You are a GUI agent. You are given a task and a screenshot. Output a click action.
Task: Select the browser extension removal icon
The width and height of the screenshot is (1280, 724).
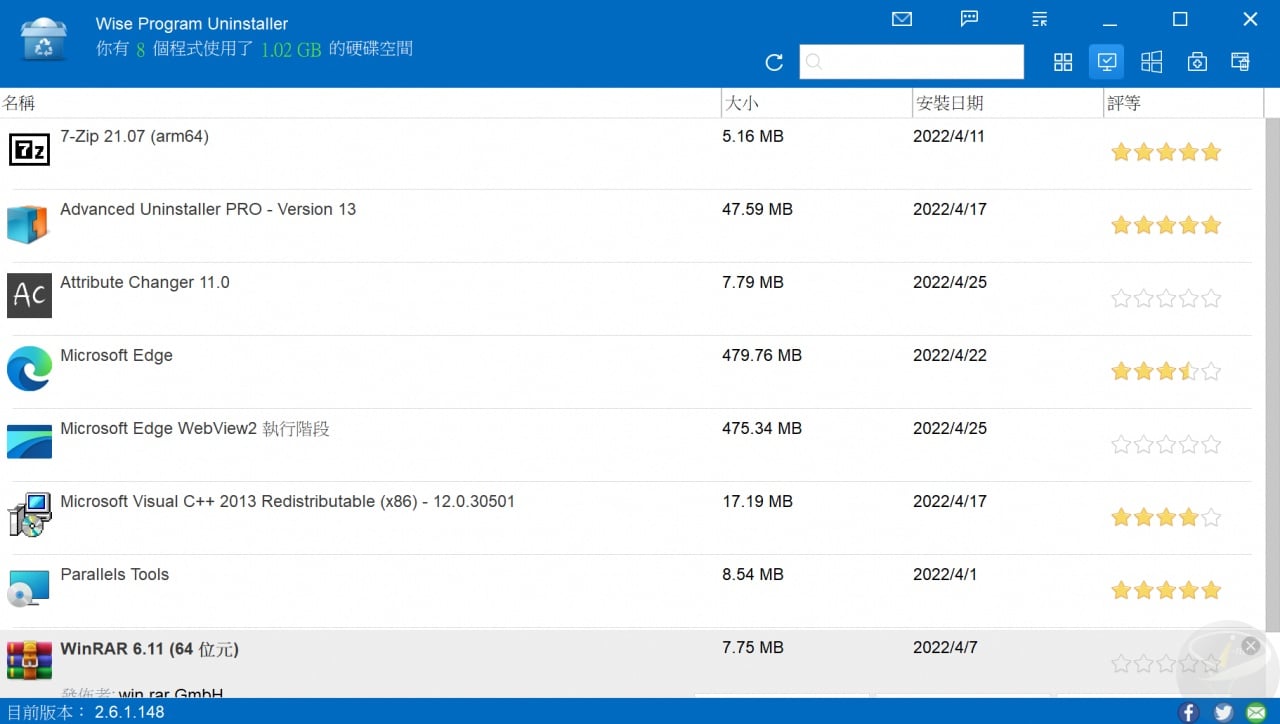[1240, 61]
